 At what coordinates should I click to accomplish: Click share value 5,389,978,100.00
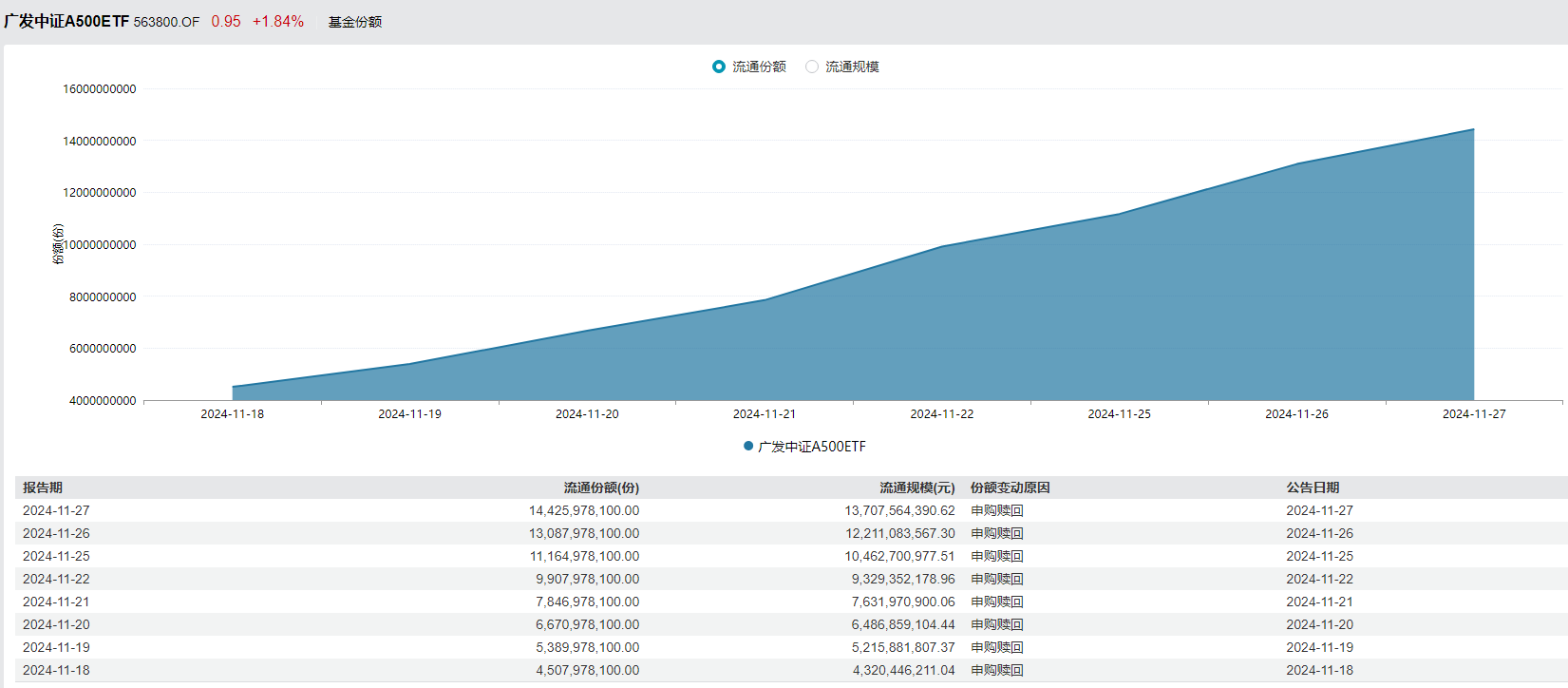click(588, 647)
